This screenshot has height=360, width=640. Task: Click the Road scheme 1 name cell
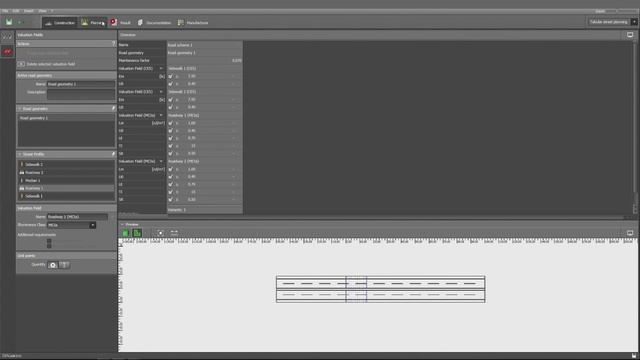204,45
